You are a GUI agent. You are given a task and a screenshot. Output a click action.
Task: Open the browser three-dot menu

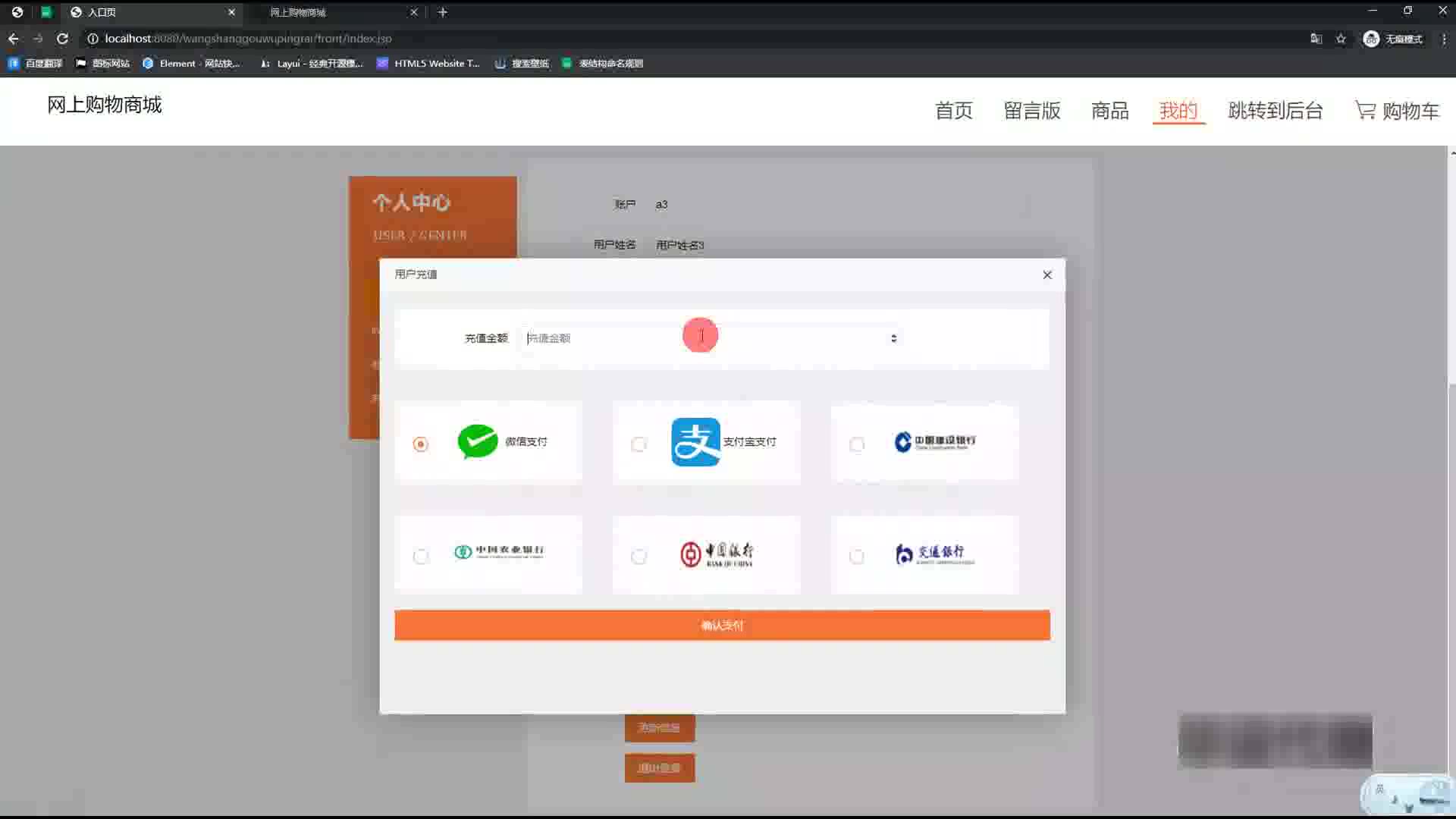pos(1443,39)
